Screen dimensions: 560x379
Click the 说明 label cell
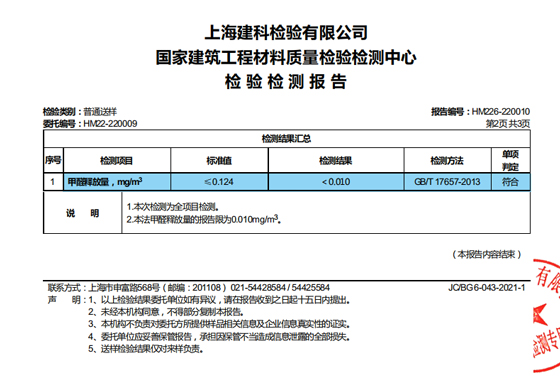click(82, 213)
